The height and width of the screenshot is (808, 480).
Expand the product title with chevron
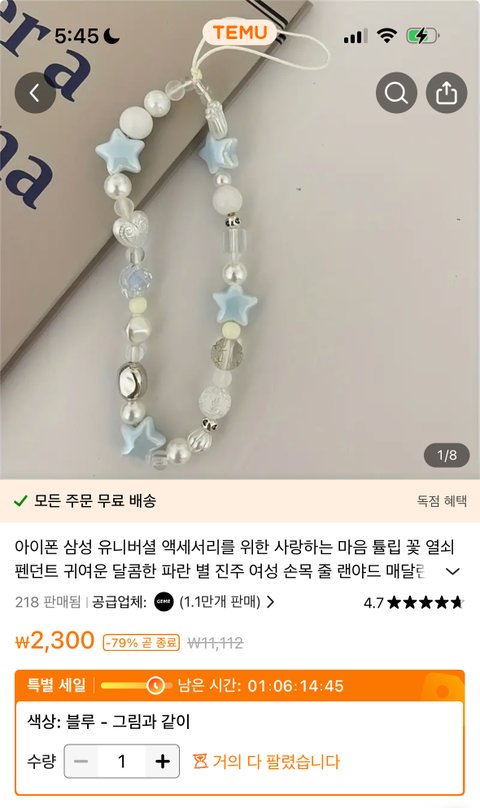[452, 571]
